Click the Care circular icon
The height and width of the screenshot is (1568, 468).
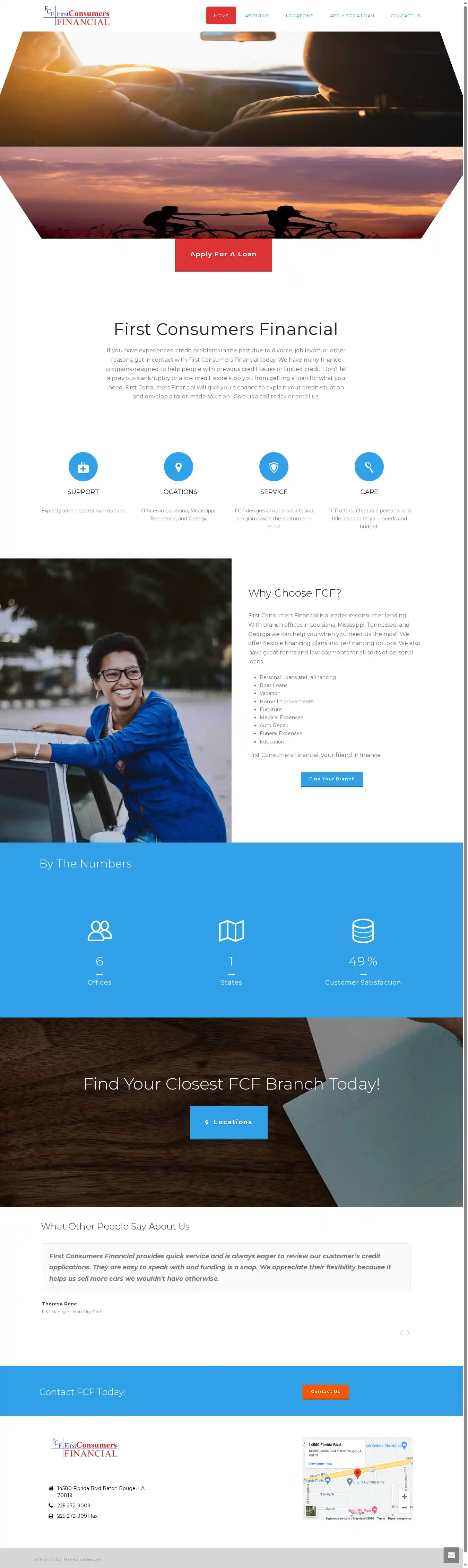point(369,467)
